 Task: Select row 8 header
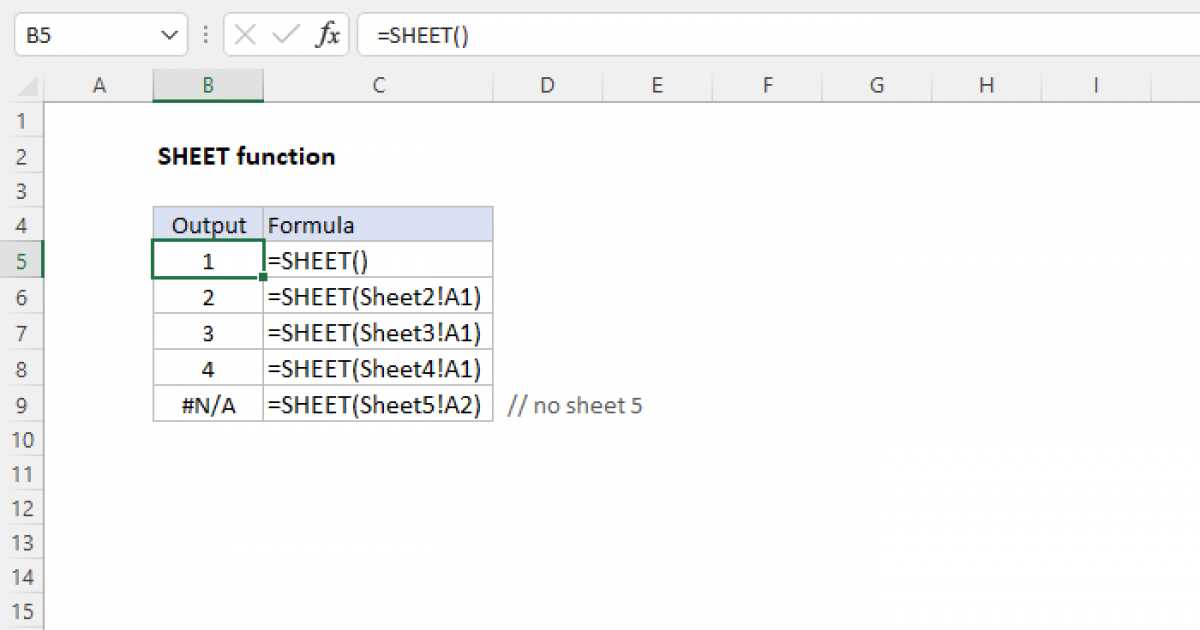pos(22,368)
